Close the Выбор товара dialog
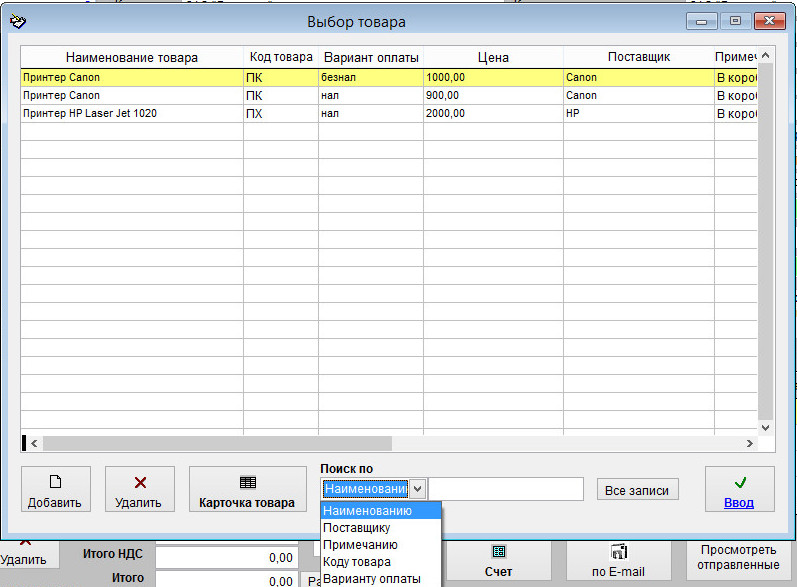Viewport: 797px width, 587px height. [x=770, y=21]
